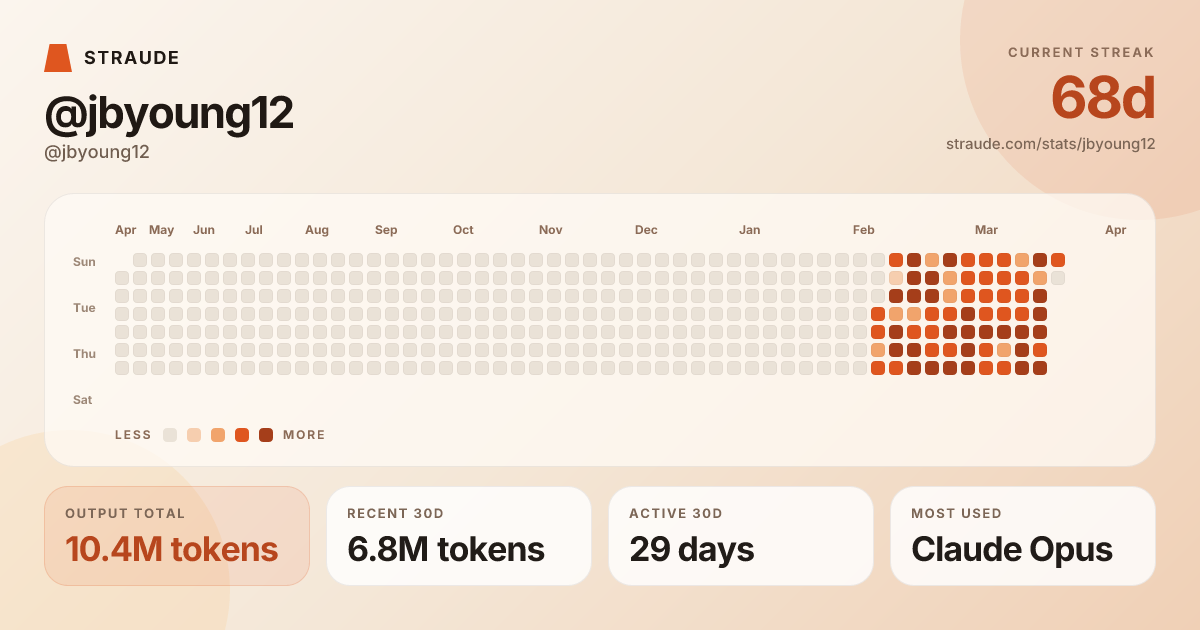Click the Straude logo icon

point(58,58)
